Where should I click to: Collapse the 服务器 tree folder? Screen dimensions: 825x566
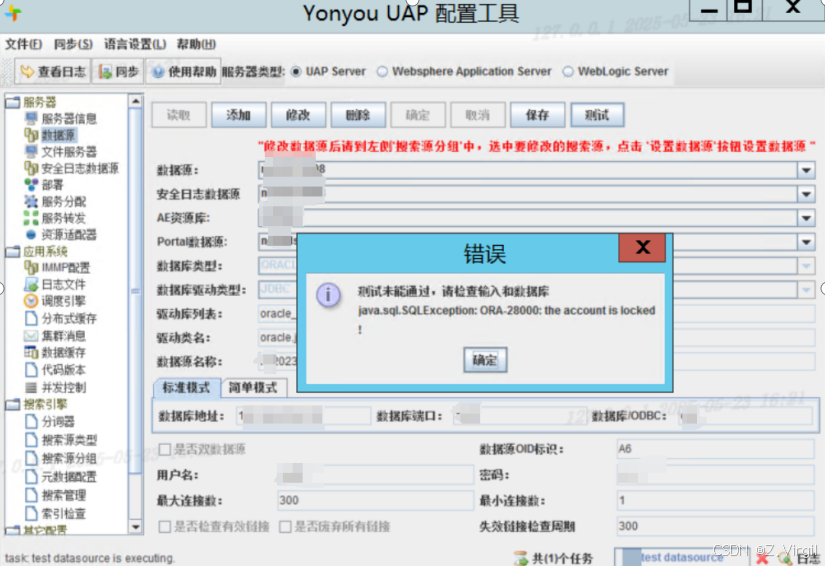coord(13,102)
